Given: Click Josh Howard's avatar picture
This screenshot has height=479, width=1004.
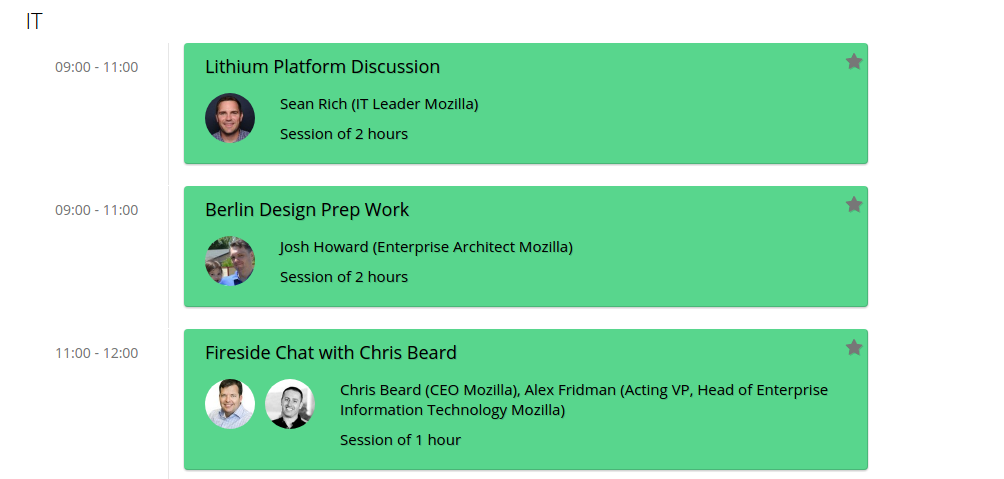Looking at the screenshot, I should point(230,261).
